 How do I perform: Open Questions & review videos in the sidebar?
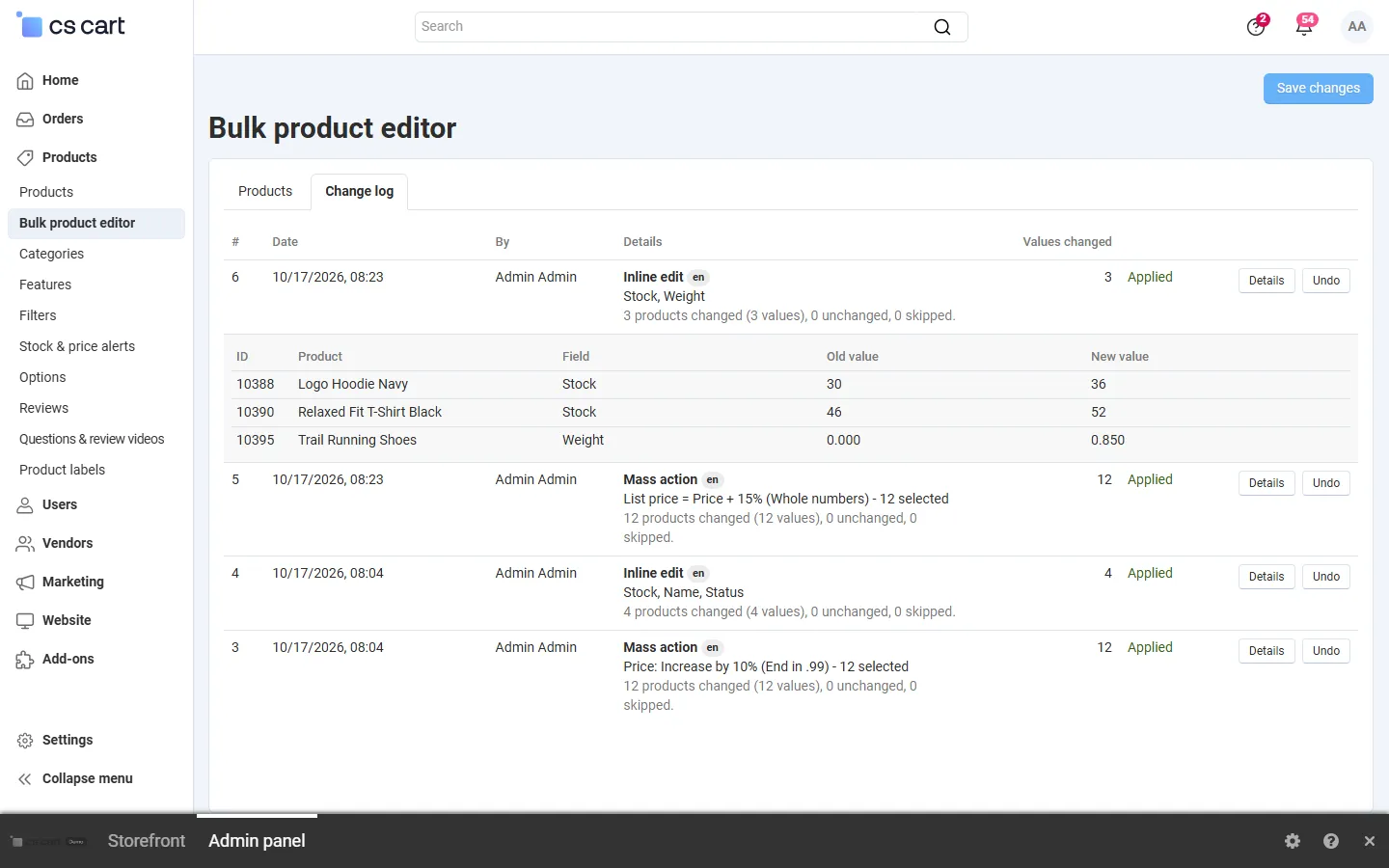[92, 439]
